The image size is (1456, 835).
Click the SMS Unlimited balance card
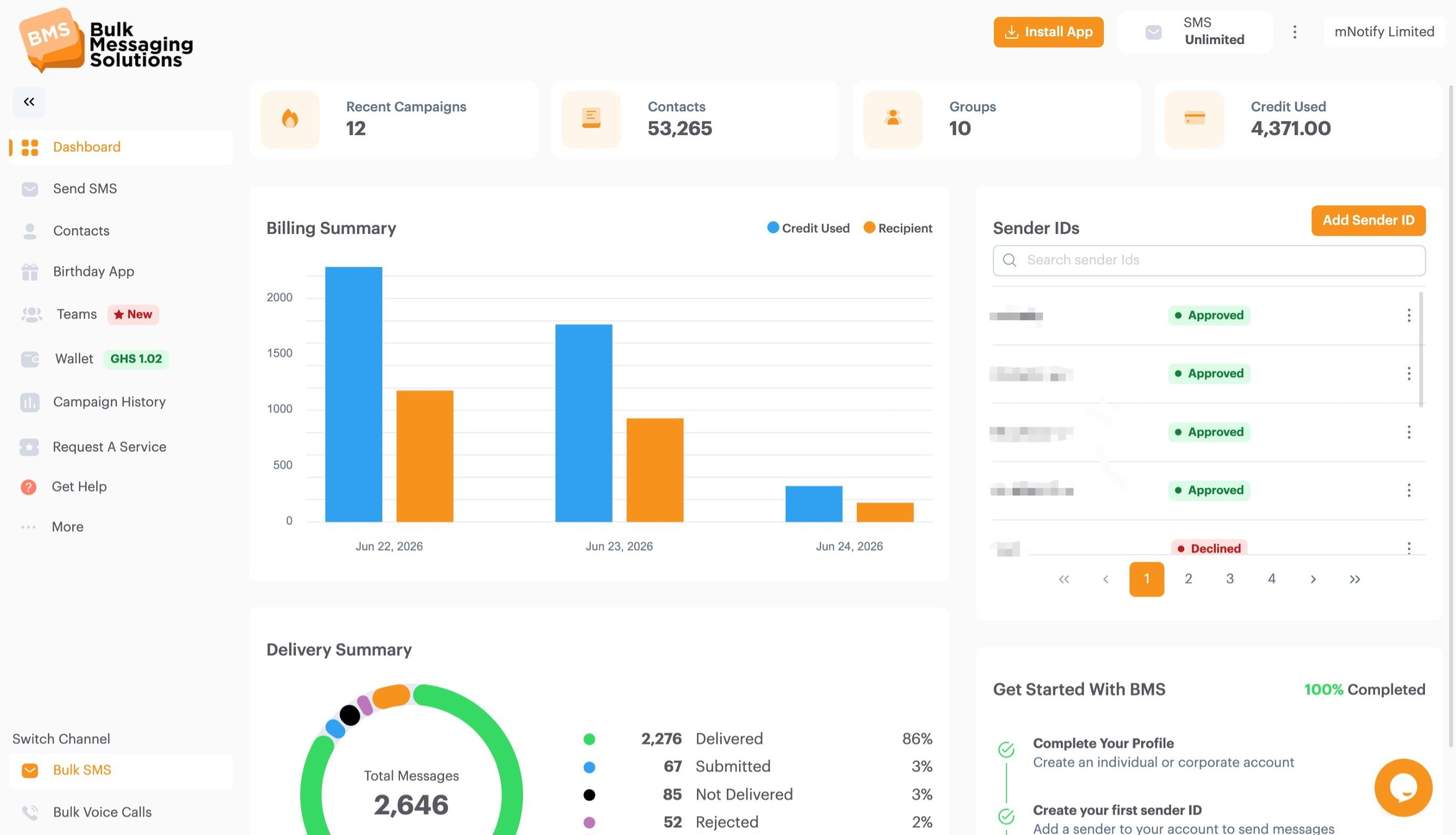(x=1195, y=32)
